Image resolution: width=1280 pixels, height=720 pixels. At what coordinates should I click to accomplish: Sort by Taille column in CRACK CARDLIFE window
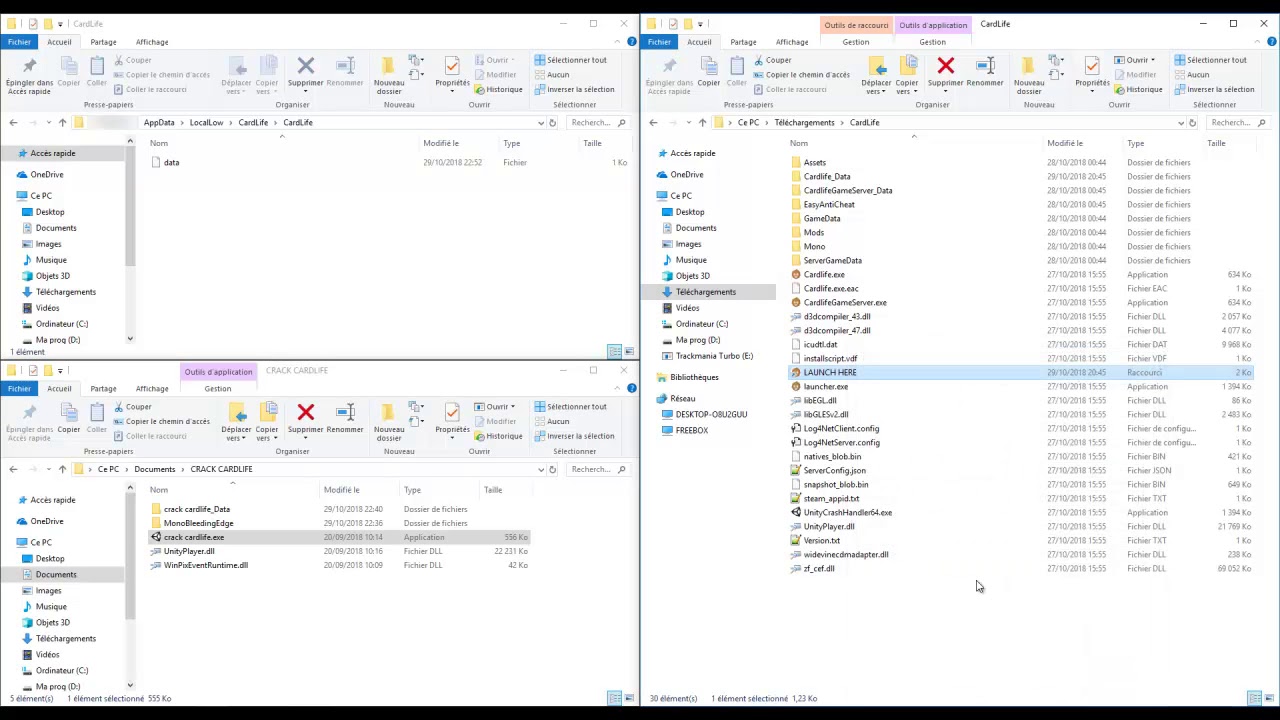[x=493, y=490]
